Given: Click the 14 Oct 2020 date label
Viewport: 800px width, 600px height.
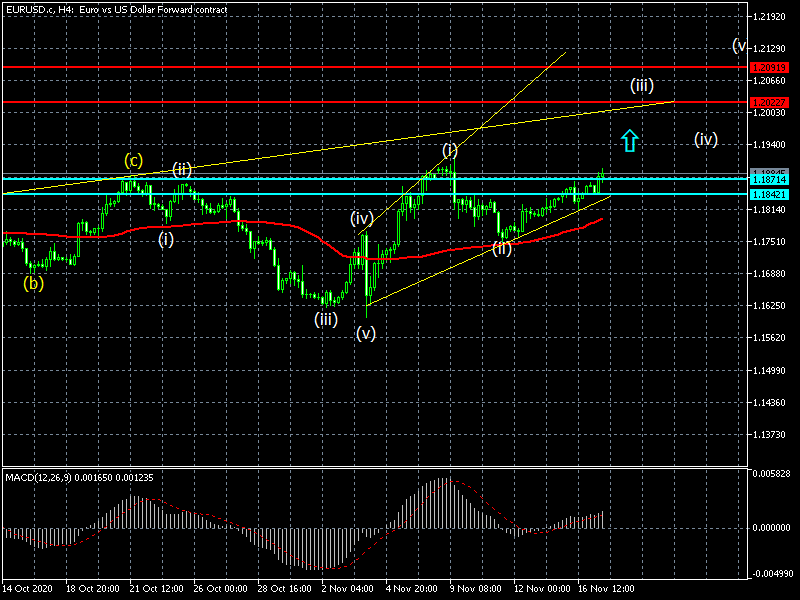Looking at the screenshot, I should tap(28, 589).
